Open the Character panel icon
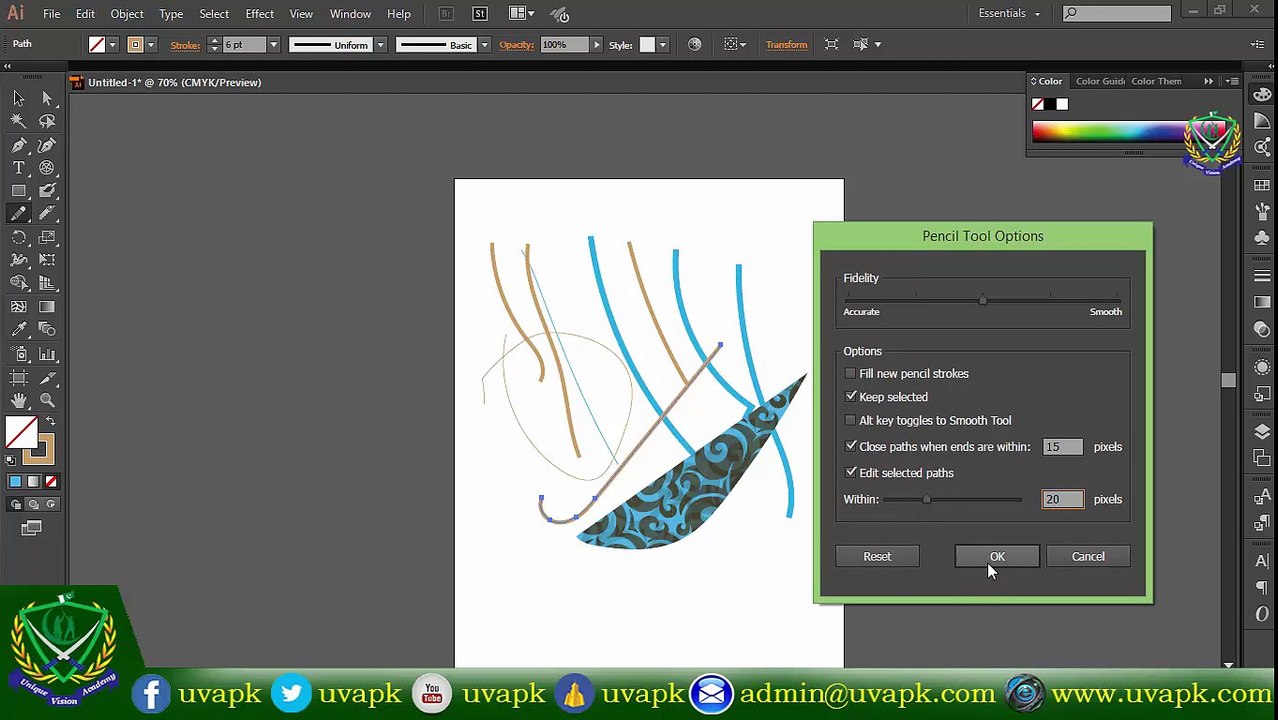 pos(1262,562)
